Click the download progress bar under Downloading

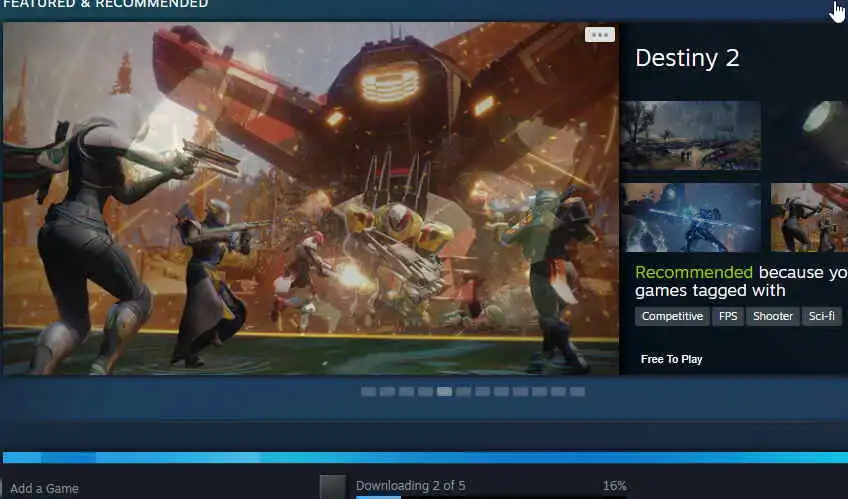tap(491, 497)
